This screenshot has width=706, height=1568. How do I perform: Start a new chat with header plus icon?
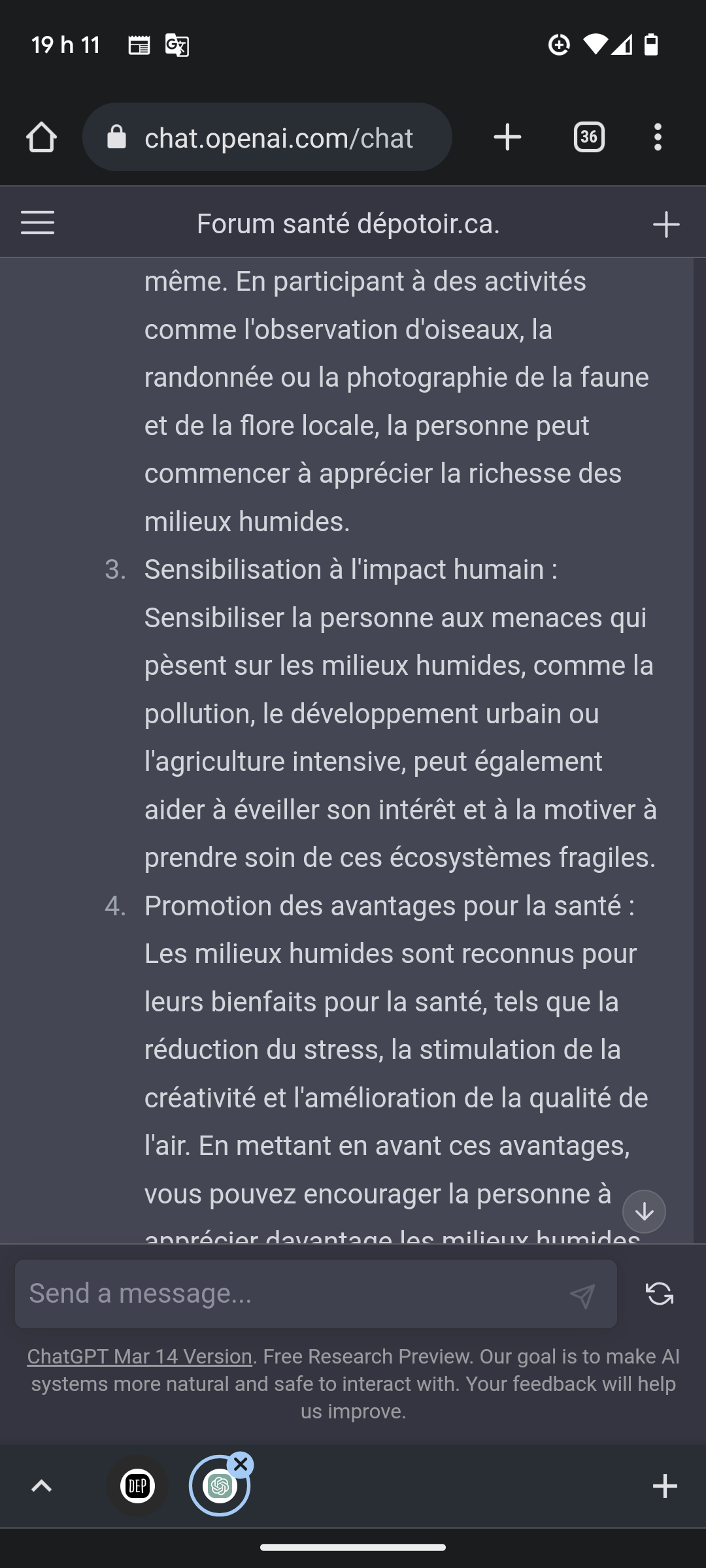click(666, 224)
